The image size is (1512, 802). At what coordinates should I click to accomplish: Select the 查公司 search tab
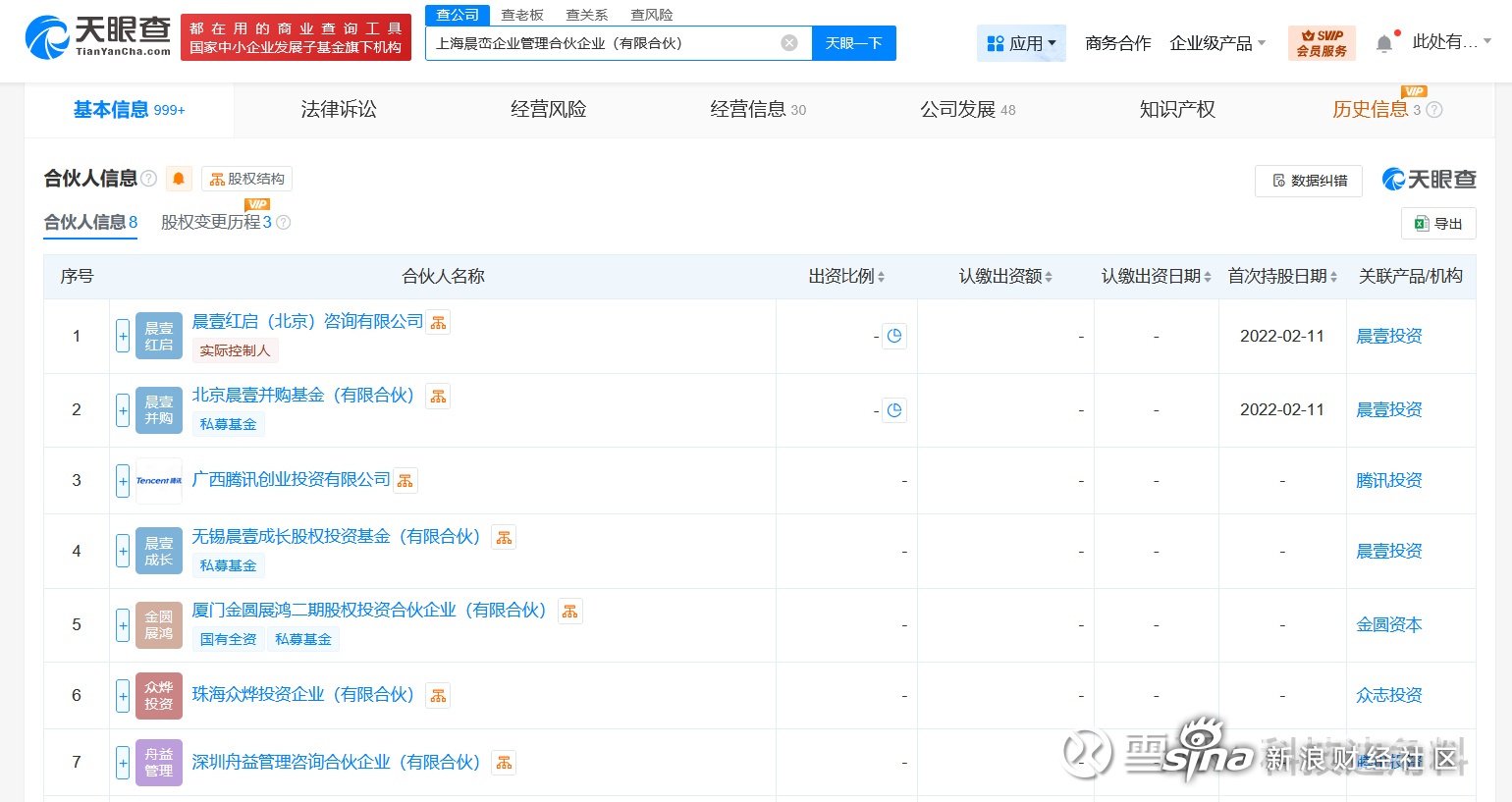[458, 15]
